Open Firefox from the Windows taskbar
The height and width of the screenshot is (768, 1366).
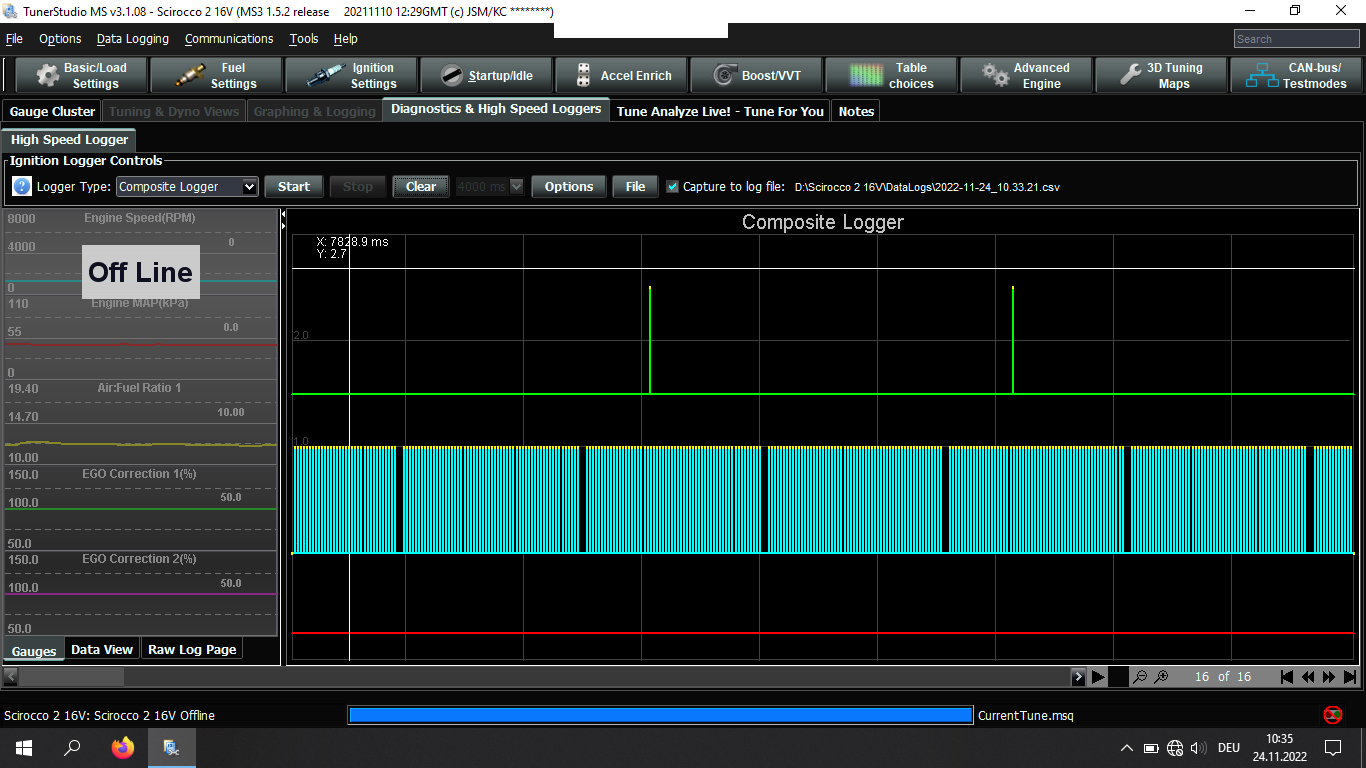pyautogui.click(x=122, y=747)
